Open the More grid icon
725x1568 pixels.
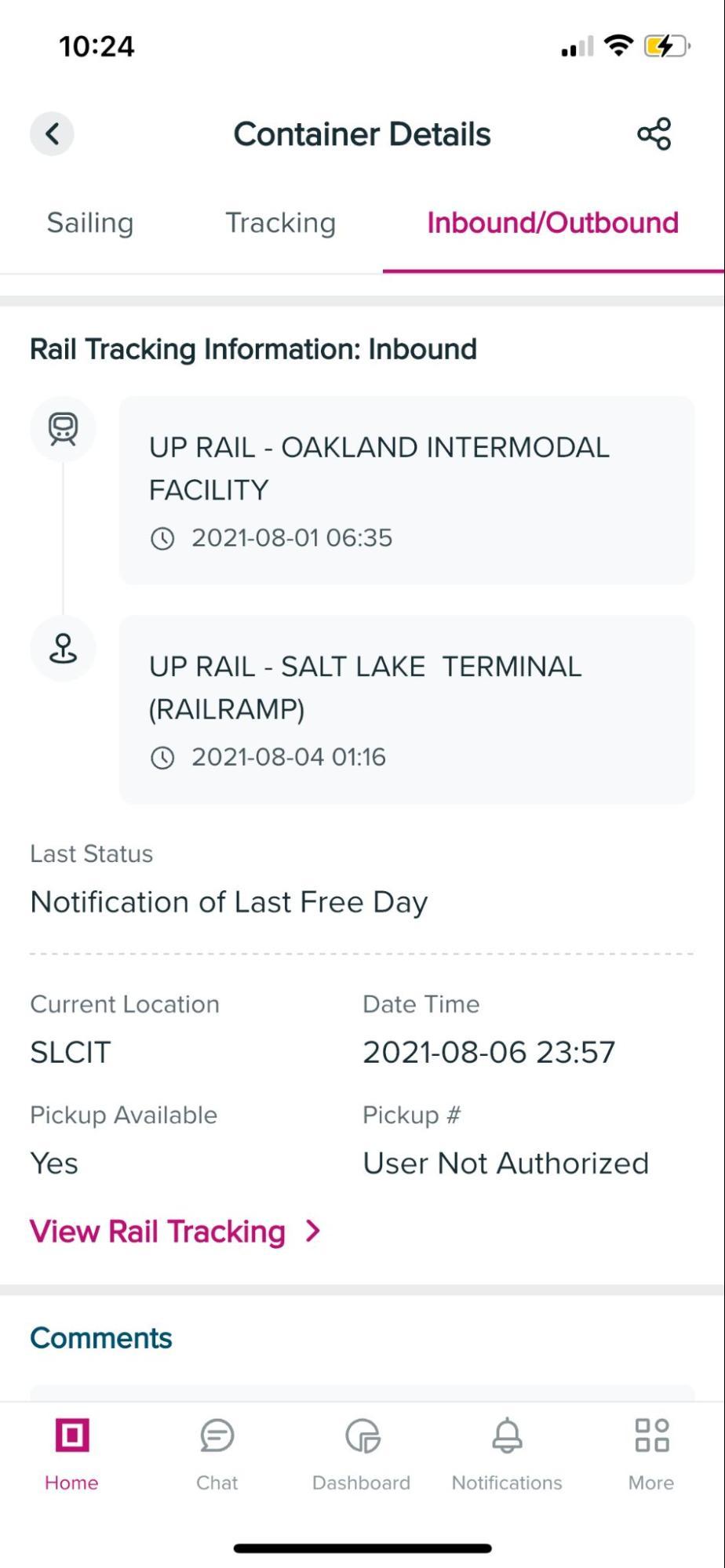pyautogui.click(x=651, y=1451)
